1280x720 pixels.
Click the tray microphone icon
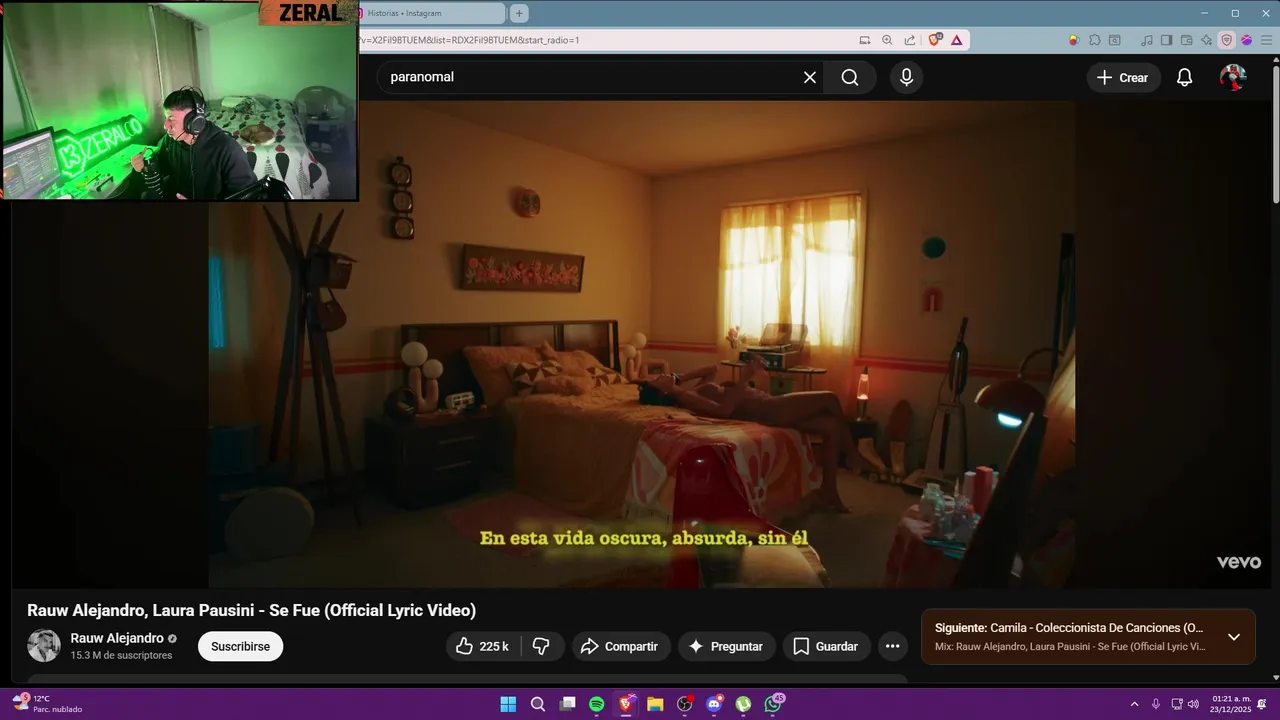[x=1156, y=704]
